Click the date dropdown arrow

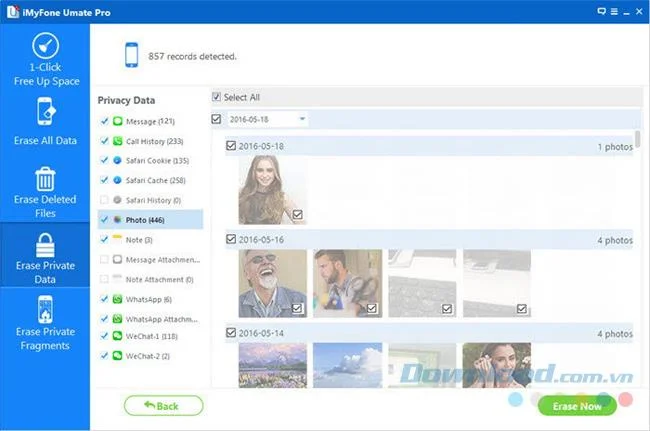click(x=302, y=119)
